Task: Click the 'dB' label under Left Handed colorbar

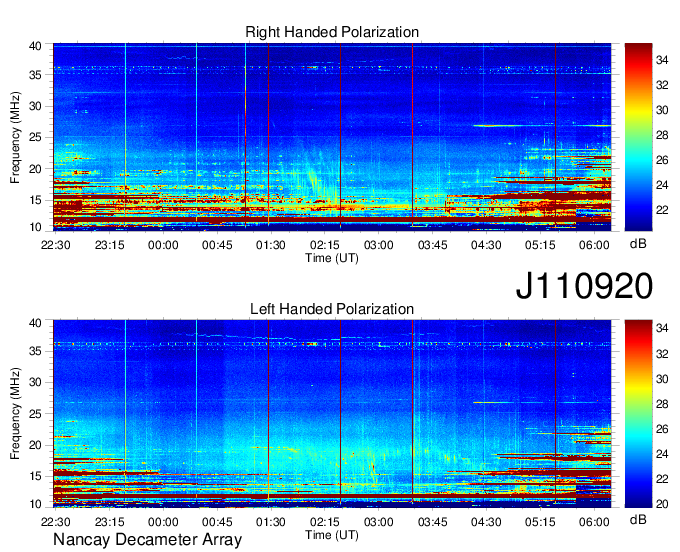Action: pos(638,519)
